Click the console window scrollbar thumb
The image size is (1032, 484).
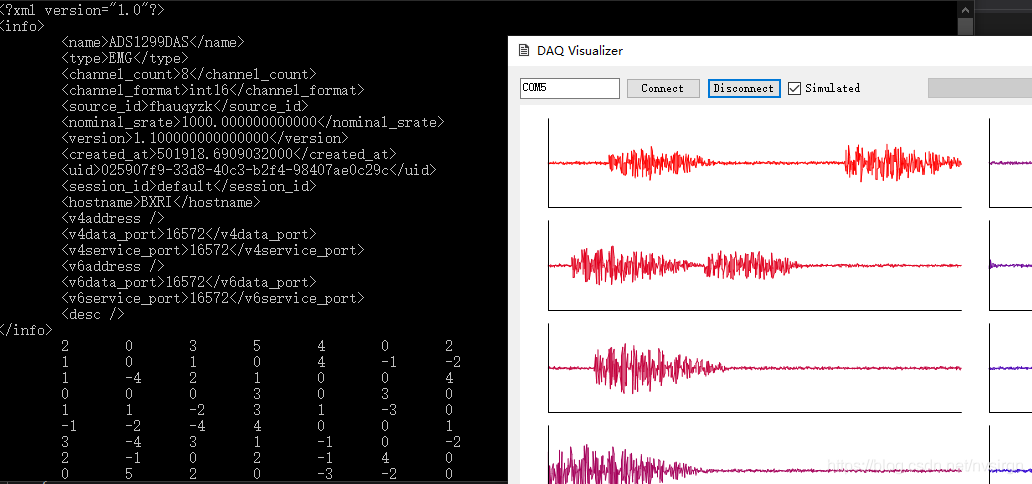point(966,26)
